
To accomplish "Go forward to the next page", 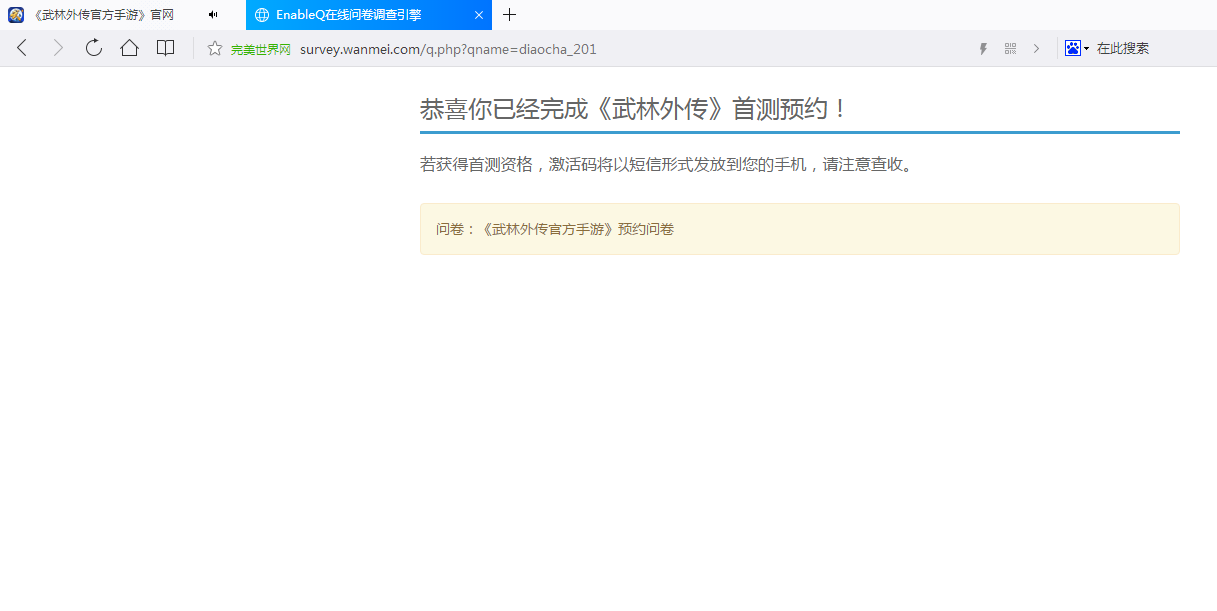I will tap(58, 48).
